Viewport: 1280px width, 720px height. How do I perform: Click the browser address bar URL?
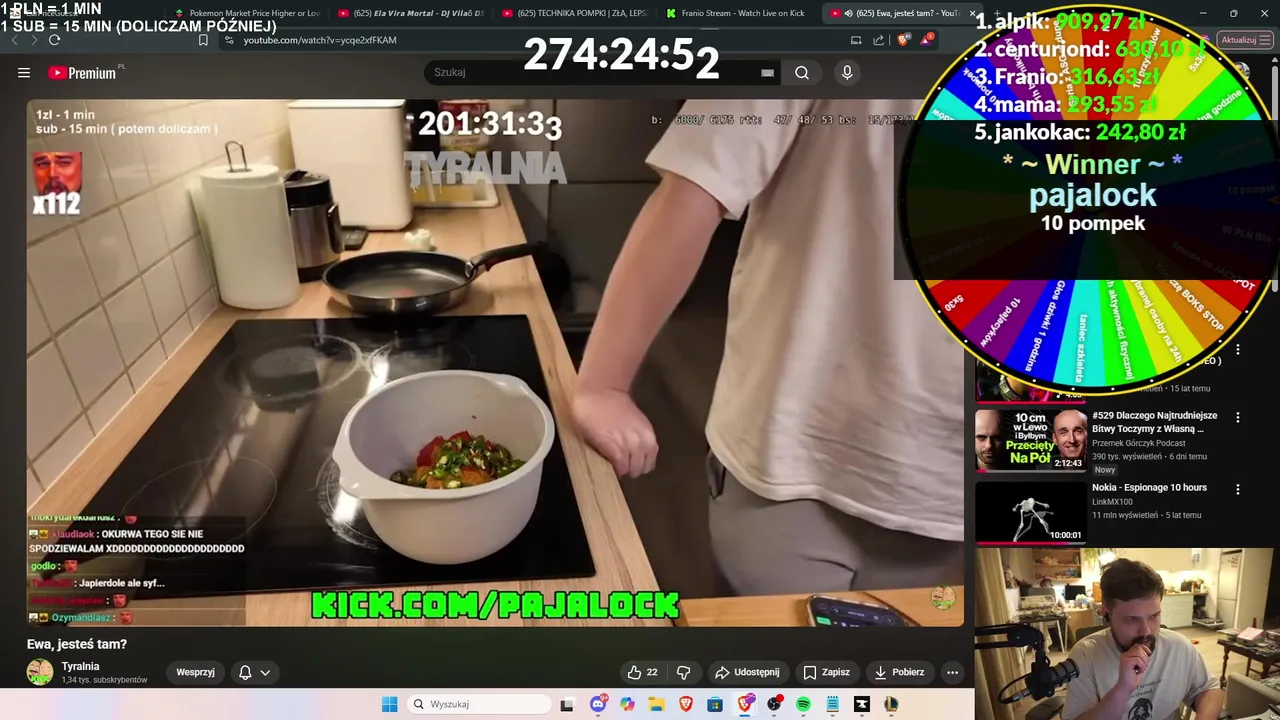(320, 40)
